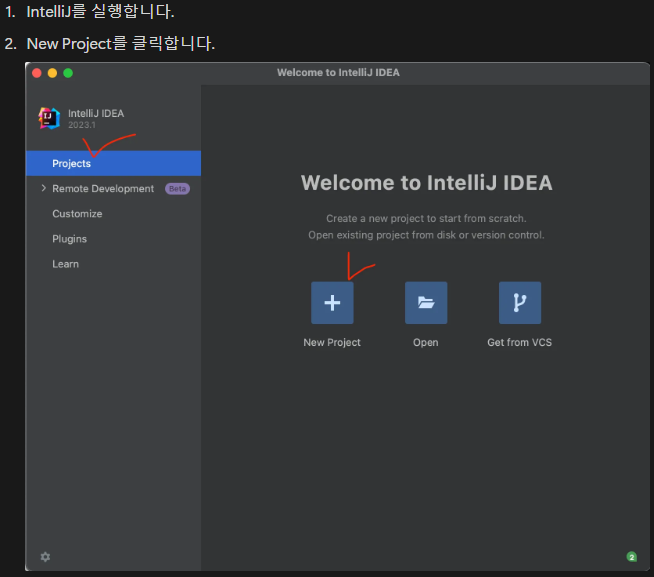Click the Welcome to IntelliJ IDEA heading

(x=426, y=183)
